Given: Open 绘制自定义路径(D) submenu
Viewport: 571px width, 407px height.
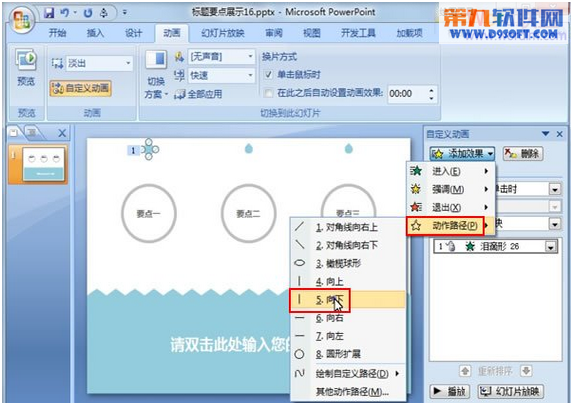Looking at the screenshot, I should click(348, 373).
